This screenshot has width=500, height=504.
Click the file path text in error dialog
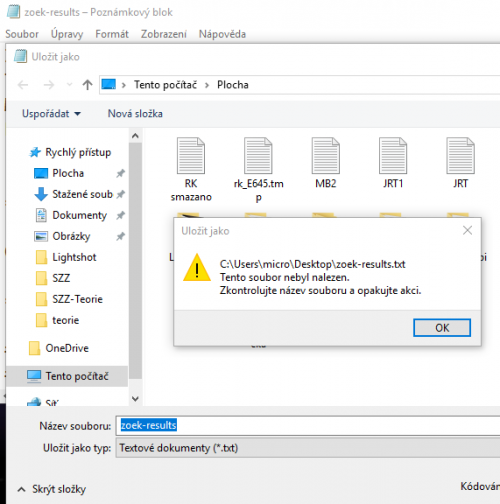(312, 264)
